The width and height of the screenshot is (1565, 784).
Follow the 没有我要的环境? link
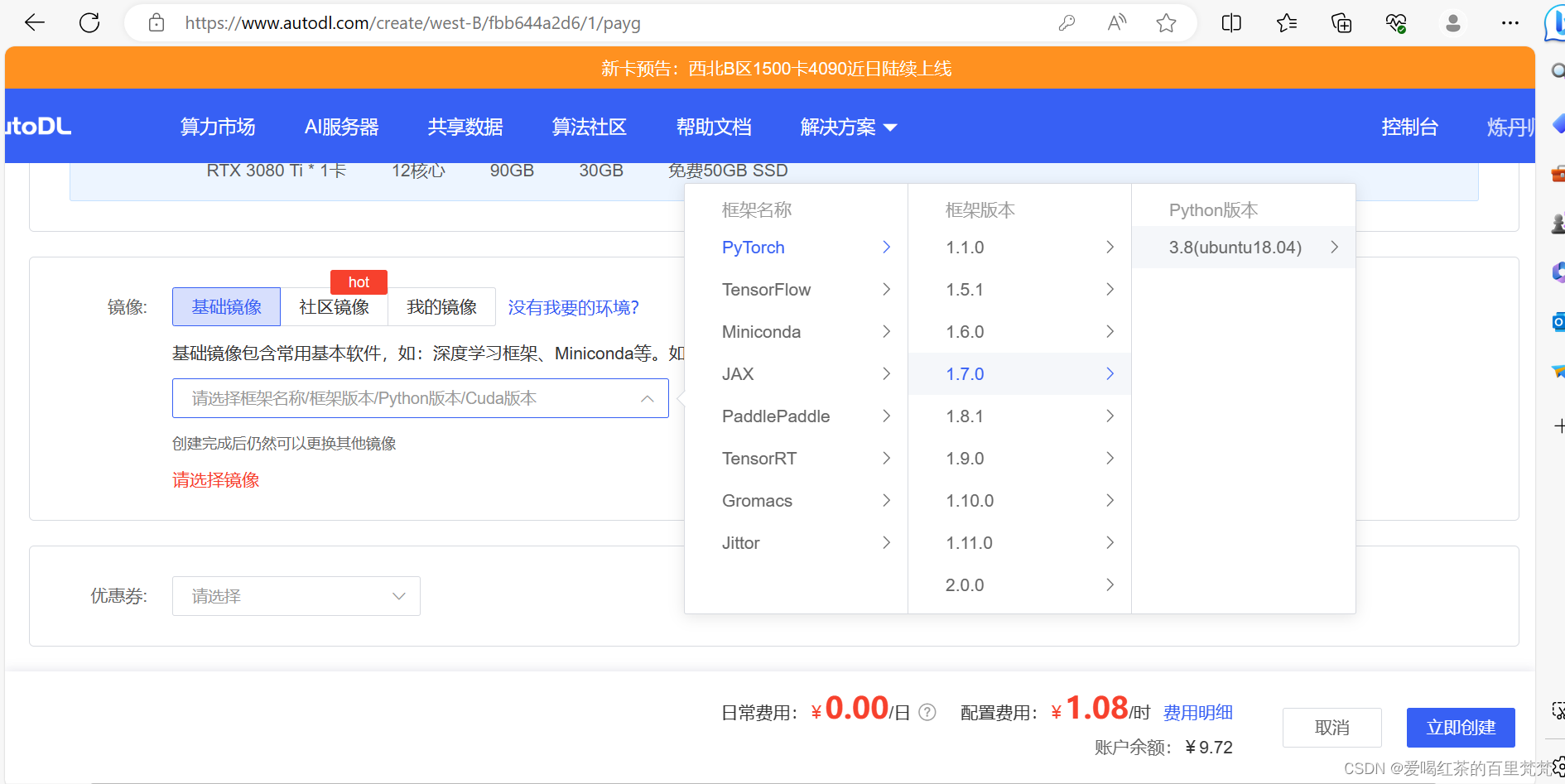[574, 308]
